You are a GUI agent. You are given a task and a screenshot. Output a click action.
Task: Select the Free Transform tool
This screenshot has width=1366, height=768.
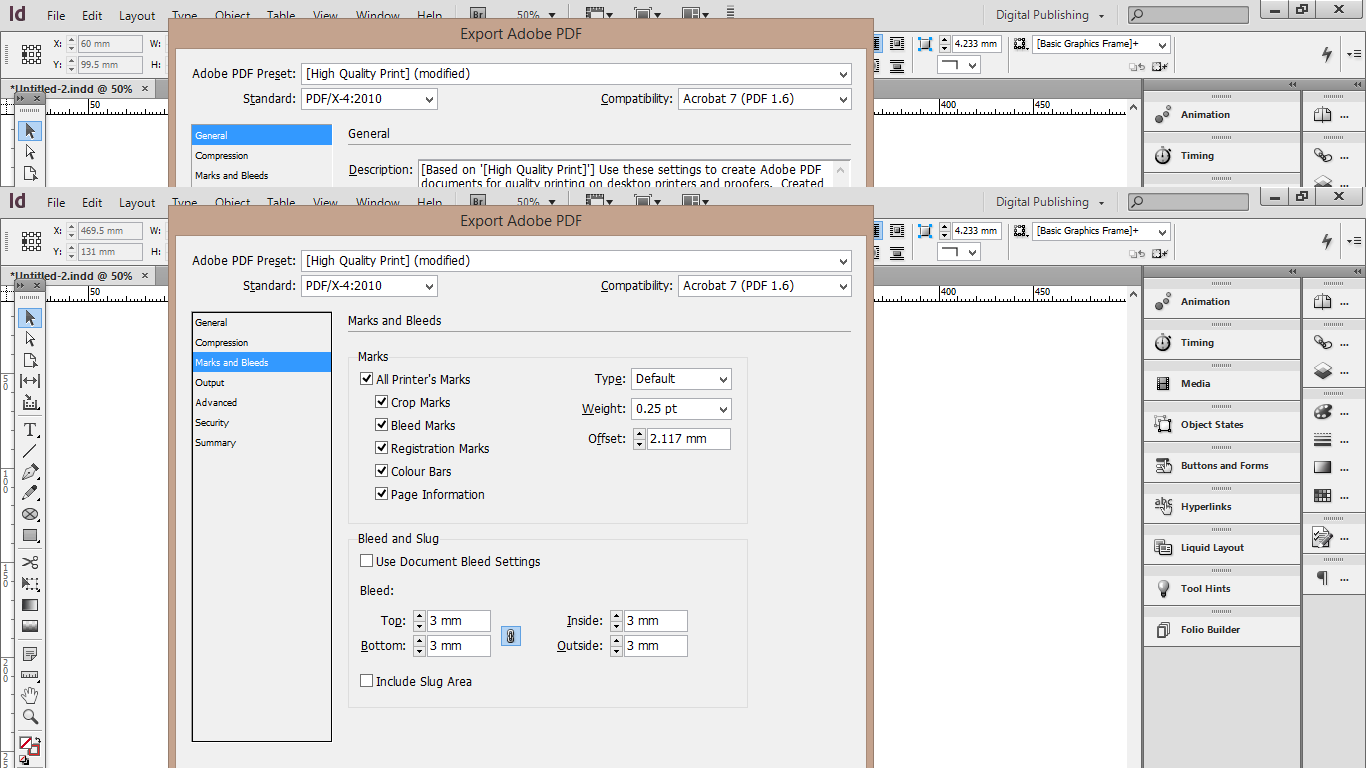coord(30,583)
